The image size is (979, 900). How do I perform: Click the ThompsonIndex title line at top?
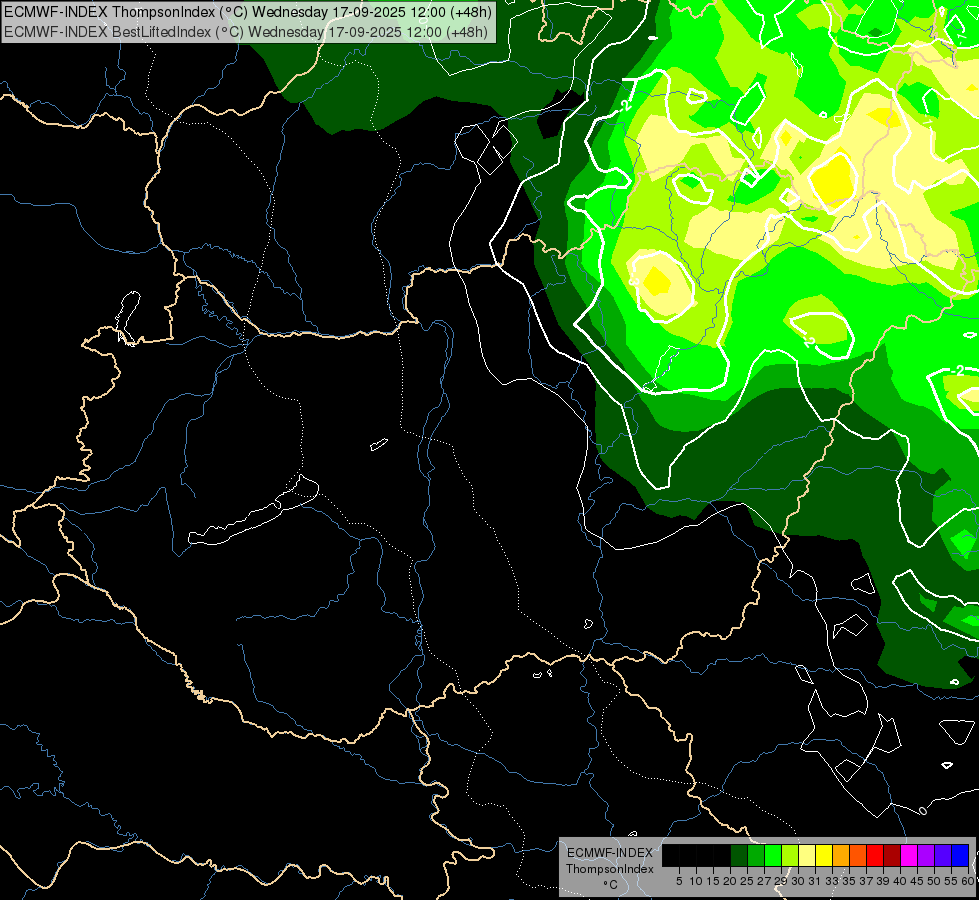(x=248, y=11)
